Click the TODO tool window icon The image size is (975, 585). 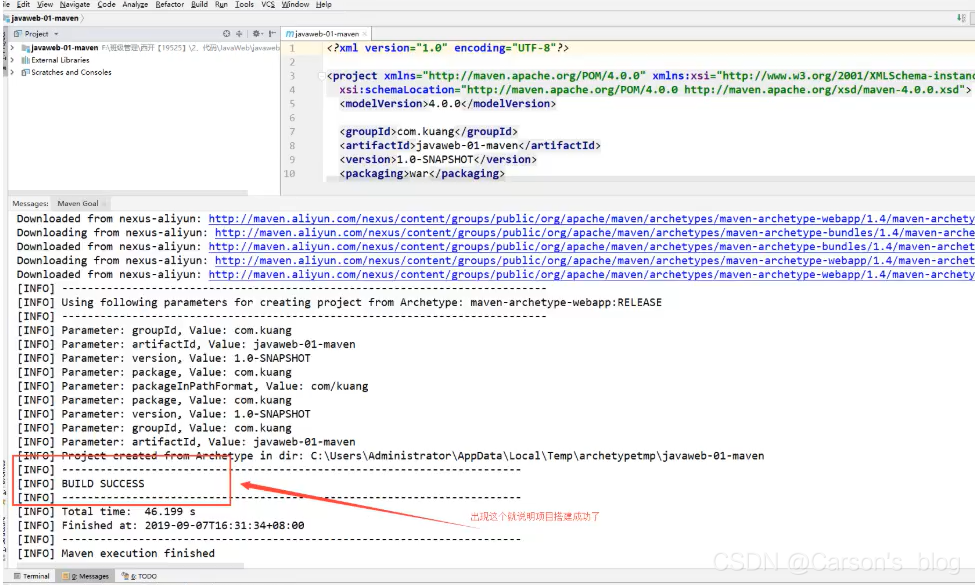coord(125,576)
